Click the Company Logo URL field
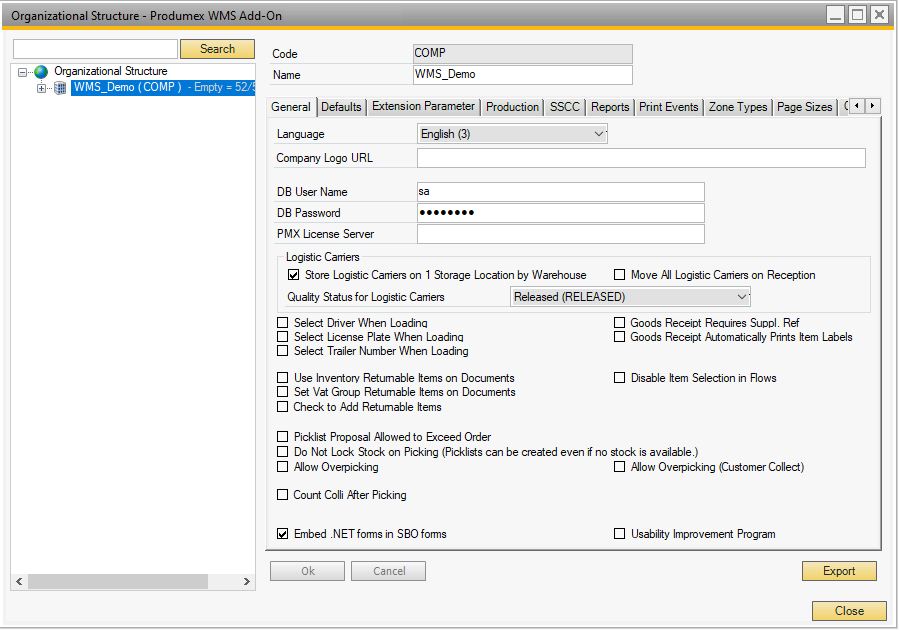 coord(640,158)
